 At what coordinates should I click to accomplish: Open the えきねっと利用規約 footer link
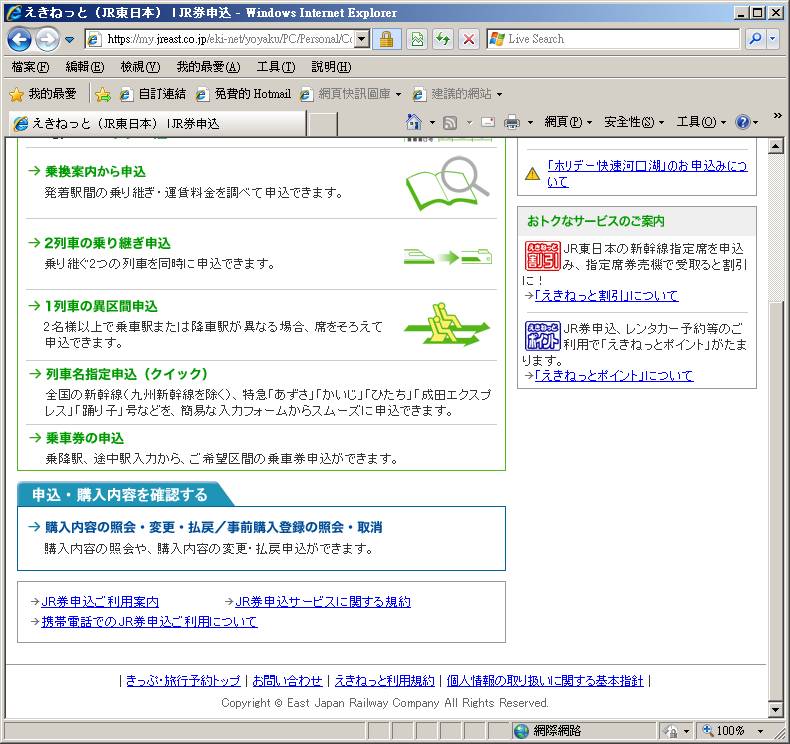click(x=384, y=681)
